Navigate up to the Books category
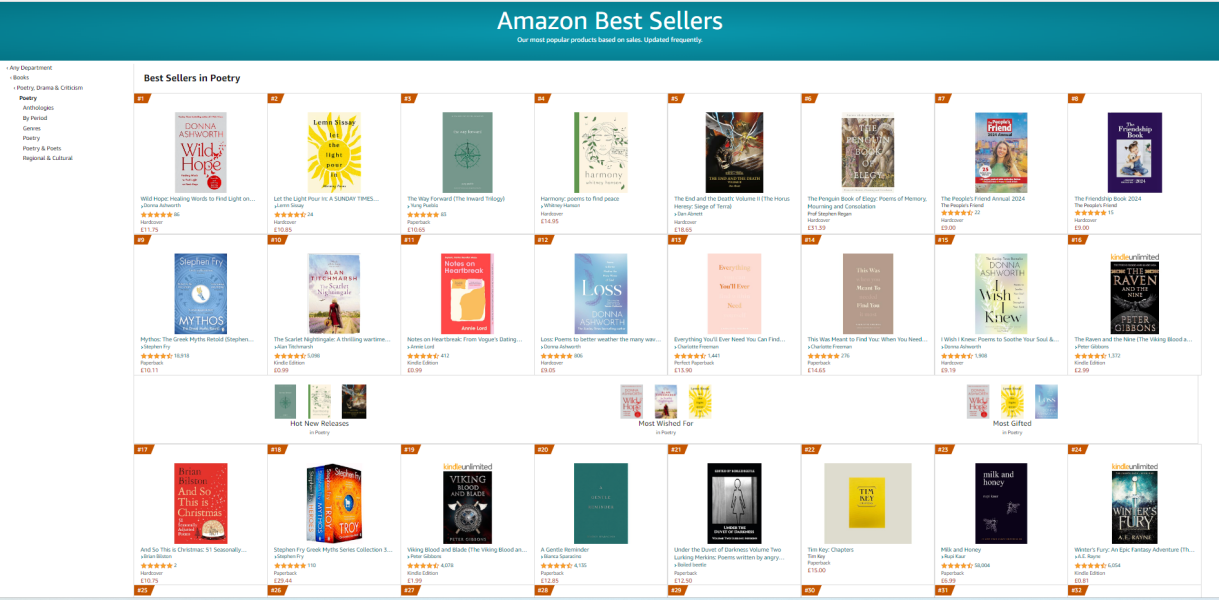1219x600 pixels. 20,77
